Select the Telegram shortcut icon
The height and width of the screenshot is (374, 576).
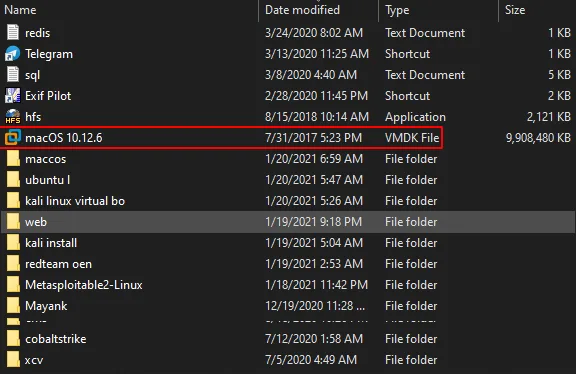[13, 54]
